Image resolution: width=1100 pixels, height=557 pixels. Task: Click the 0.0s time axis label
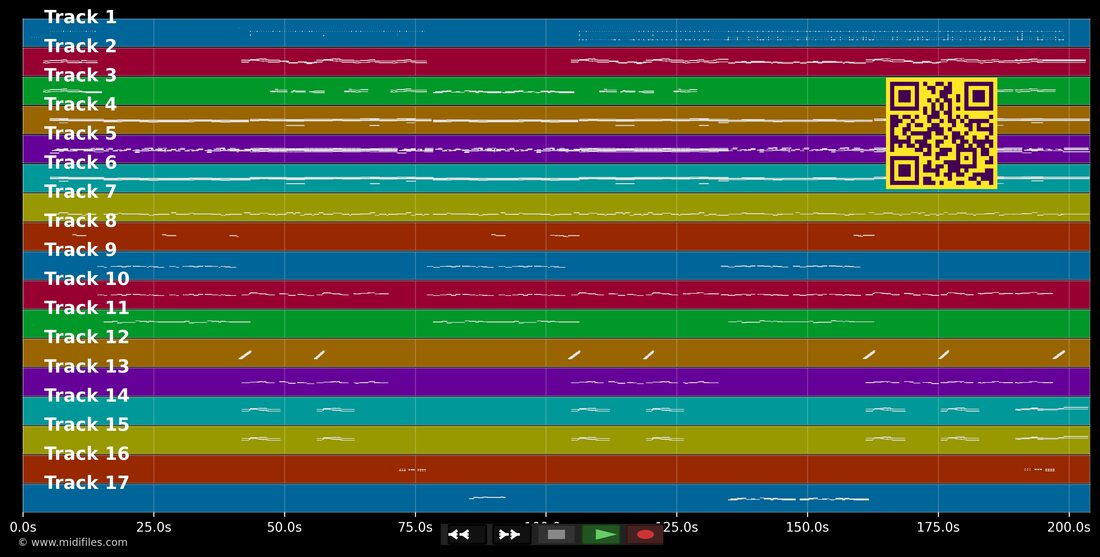point(23,526)
